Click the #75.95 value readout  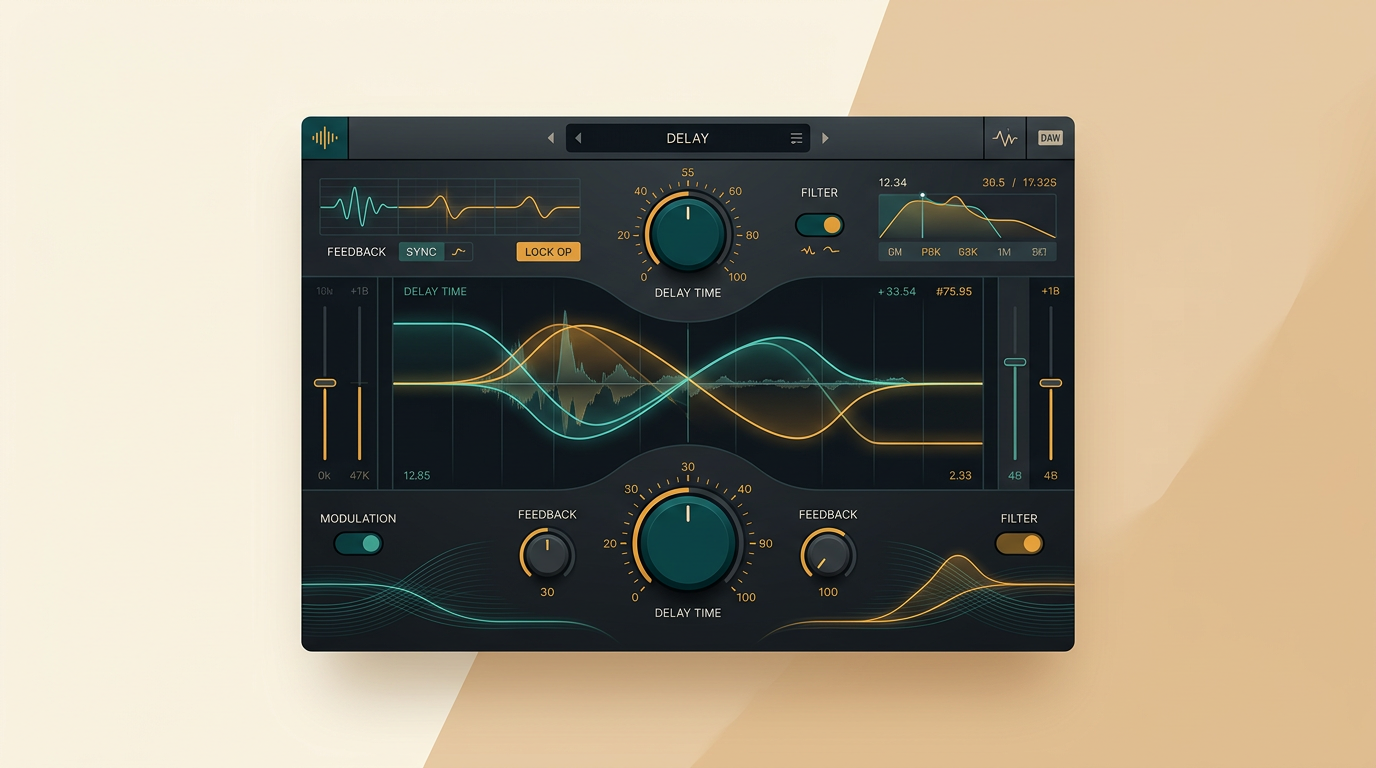point(954,292)
